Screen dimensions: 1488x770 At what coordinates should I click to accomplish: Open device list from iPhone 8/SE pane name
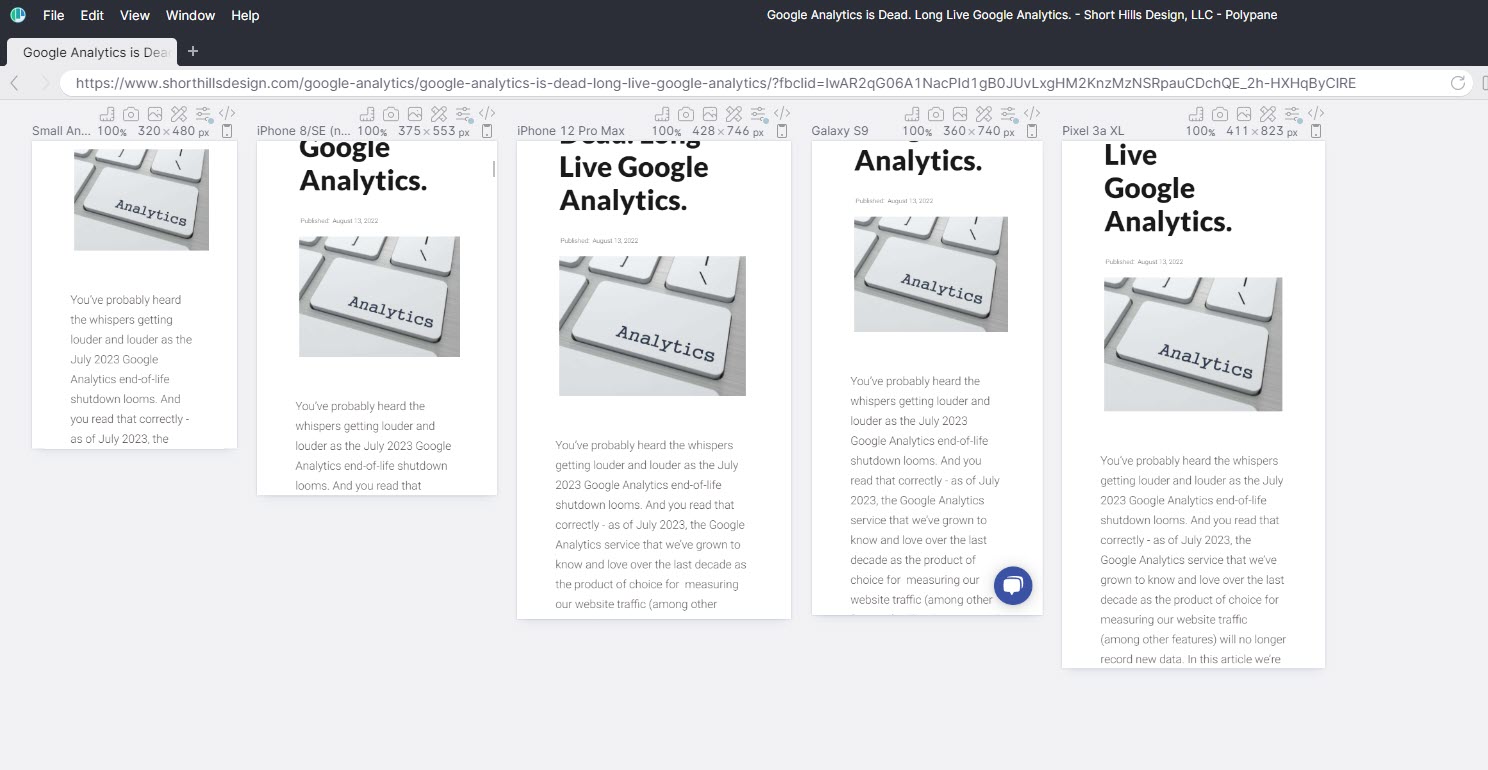pos(304,131)
